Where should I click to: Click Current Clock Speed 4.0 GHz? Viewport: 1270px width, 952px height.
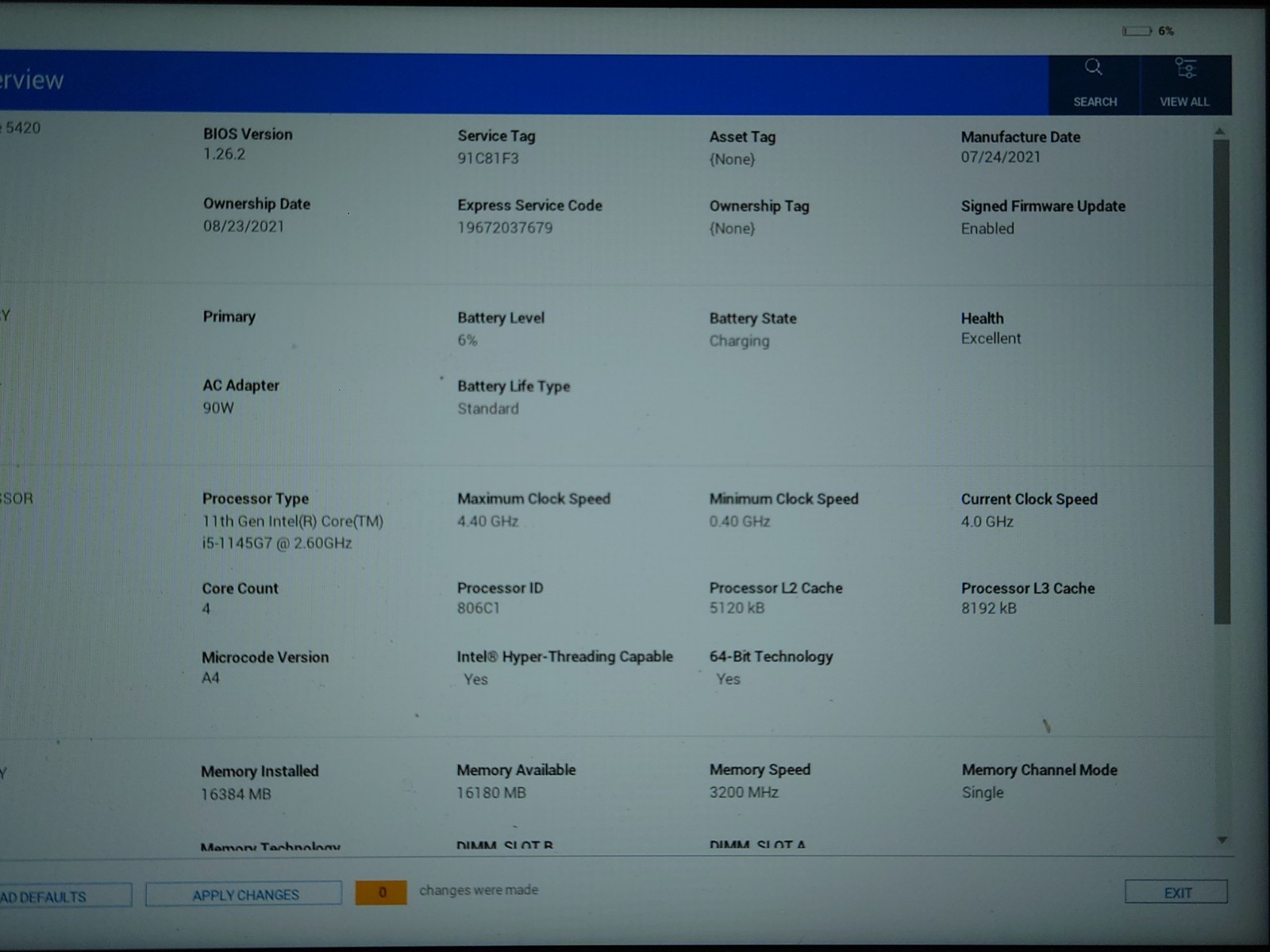(987, 522)
